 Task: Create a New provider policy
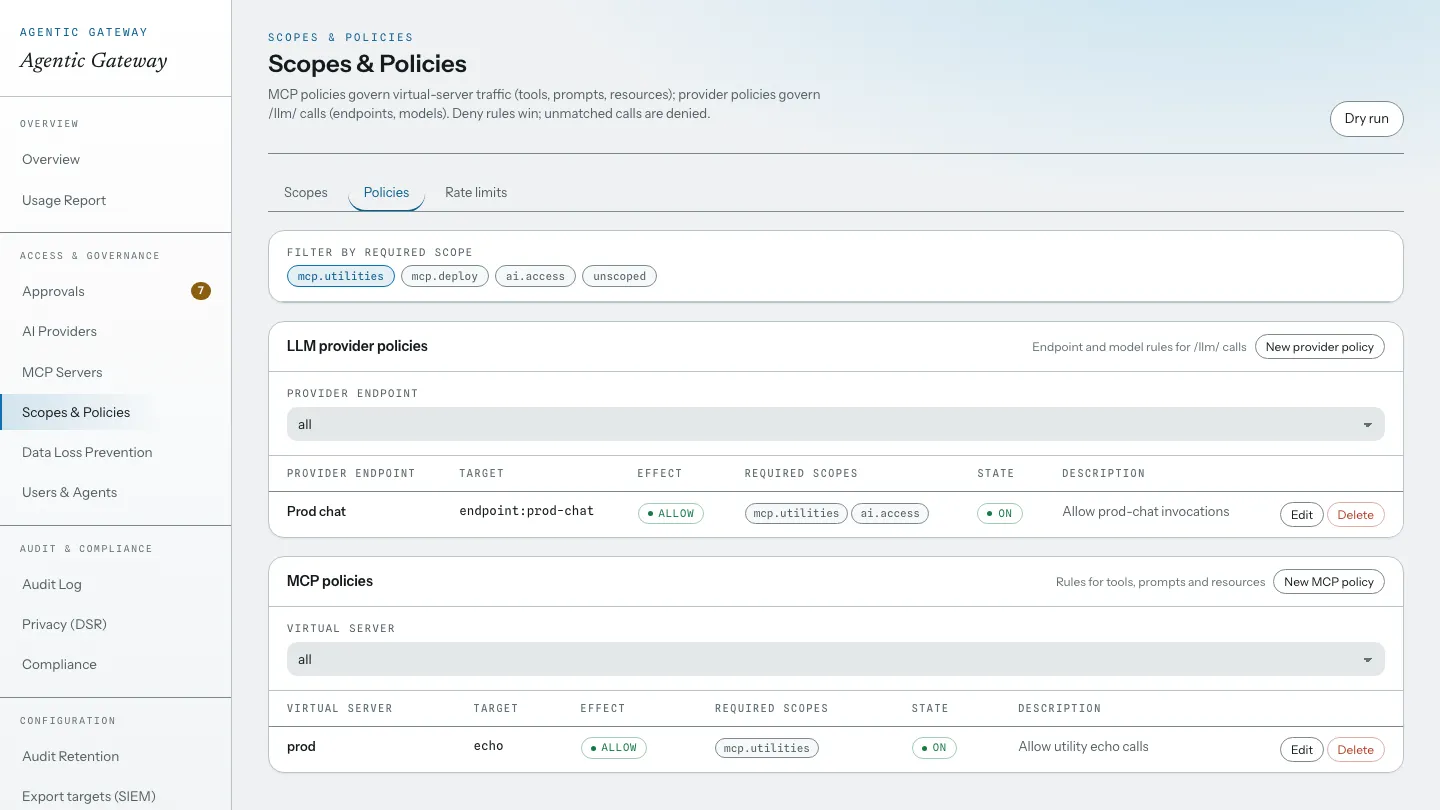pyautogui.click(x=1320, y=347)
